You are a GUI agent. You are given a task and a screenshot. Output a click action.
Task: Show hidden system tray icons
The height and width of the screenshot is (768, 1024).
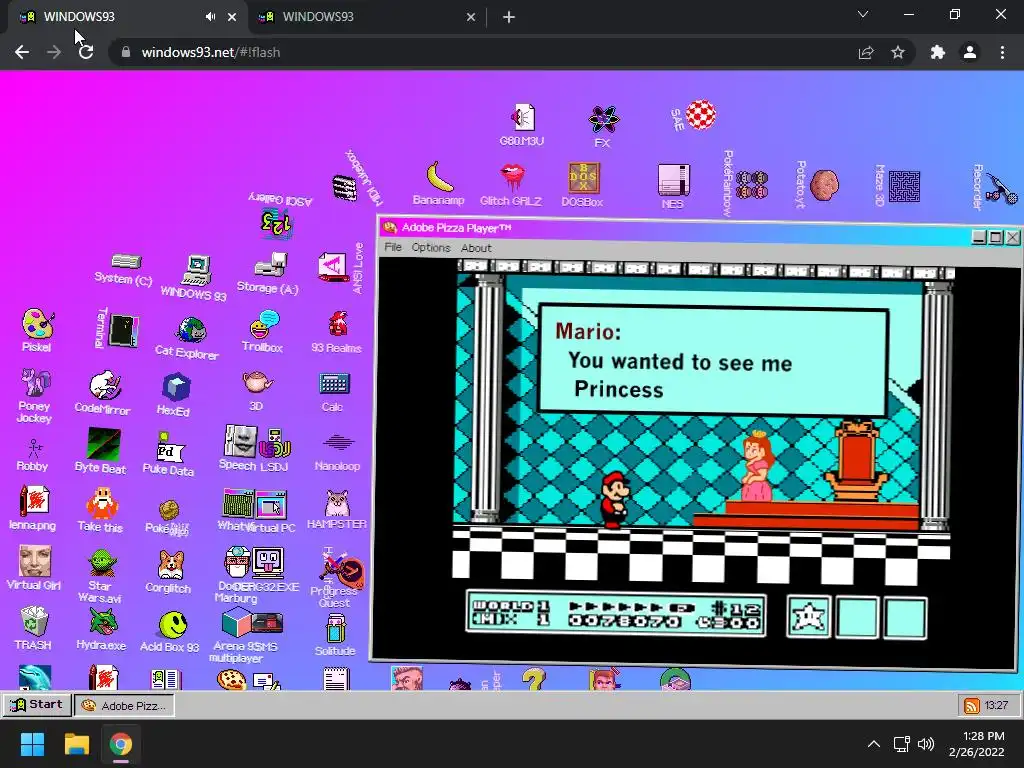pyautogui.click(x=874, y=744)
